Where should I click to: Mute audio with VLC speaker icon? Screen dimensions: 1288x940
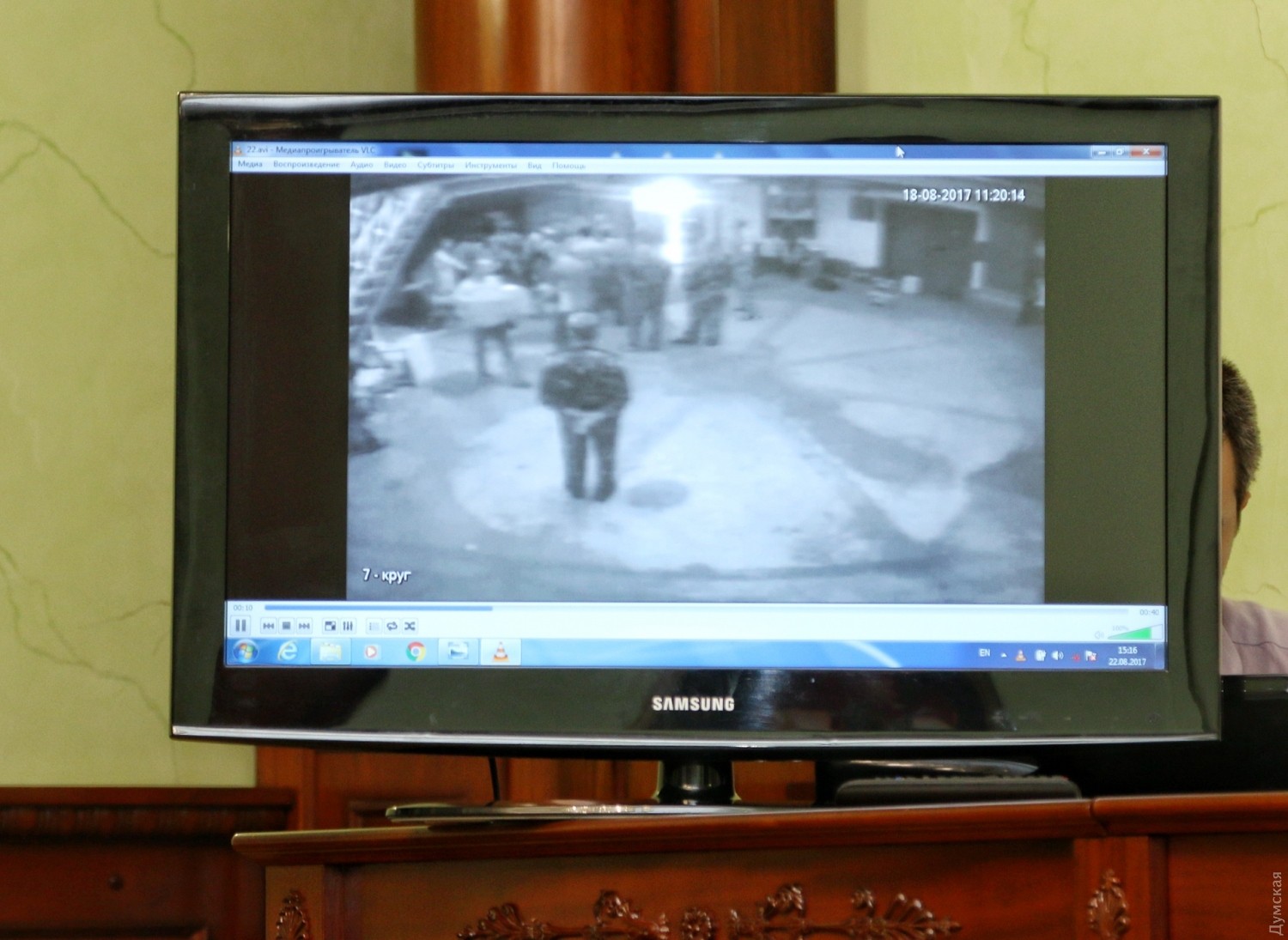1099,634
